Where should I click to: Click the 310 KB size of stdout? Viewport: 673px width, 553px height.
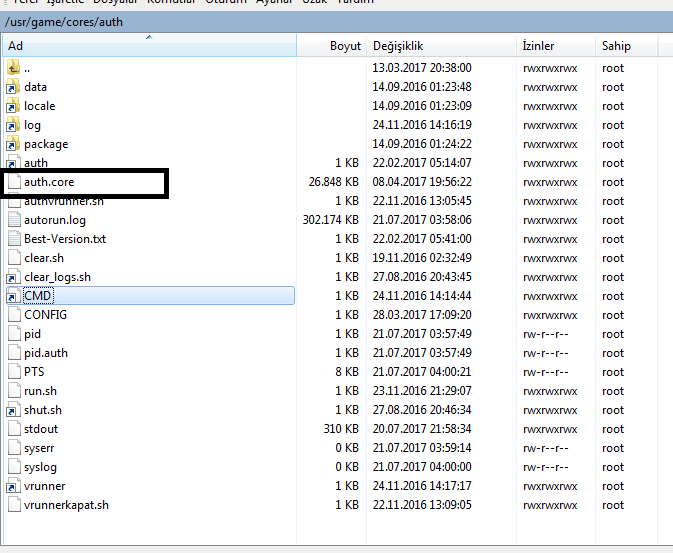click(x=341, y=429)
